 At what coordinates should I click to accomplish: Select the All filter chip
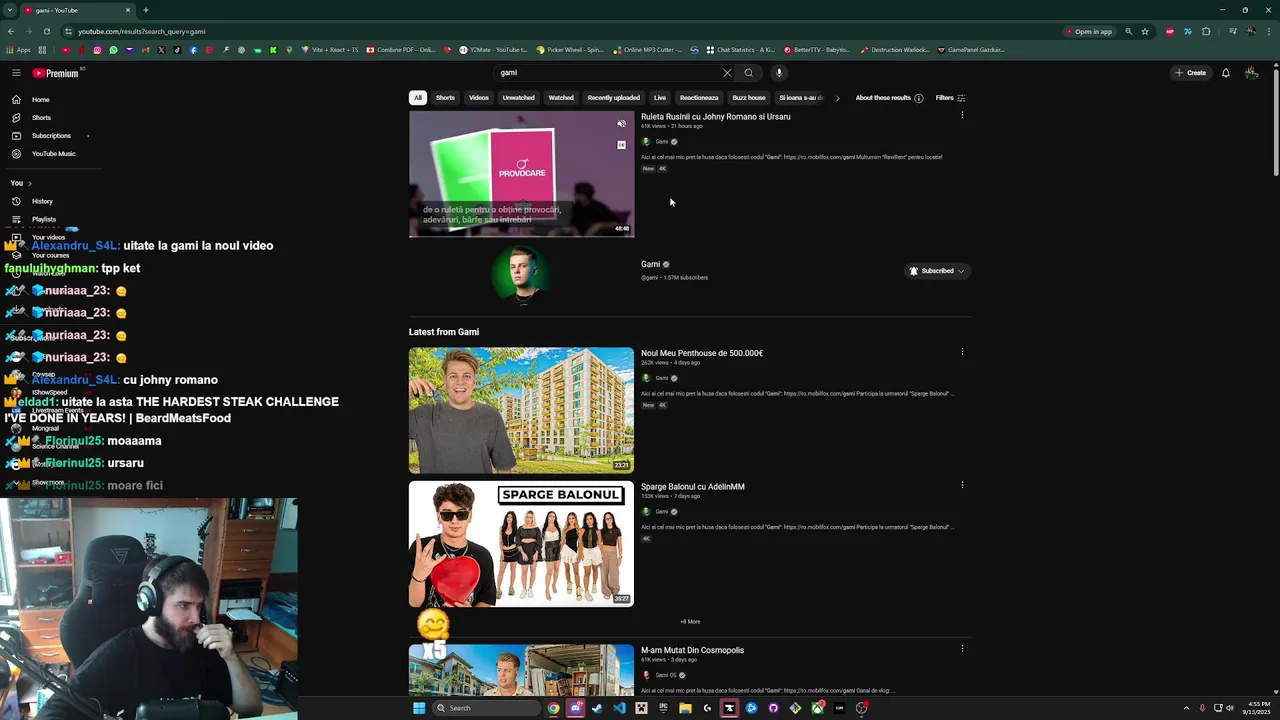coord(418,98)
